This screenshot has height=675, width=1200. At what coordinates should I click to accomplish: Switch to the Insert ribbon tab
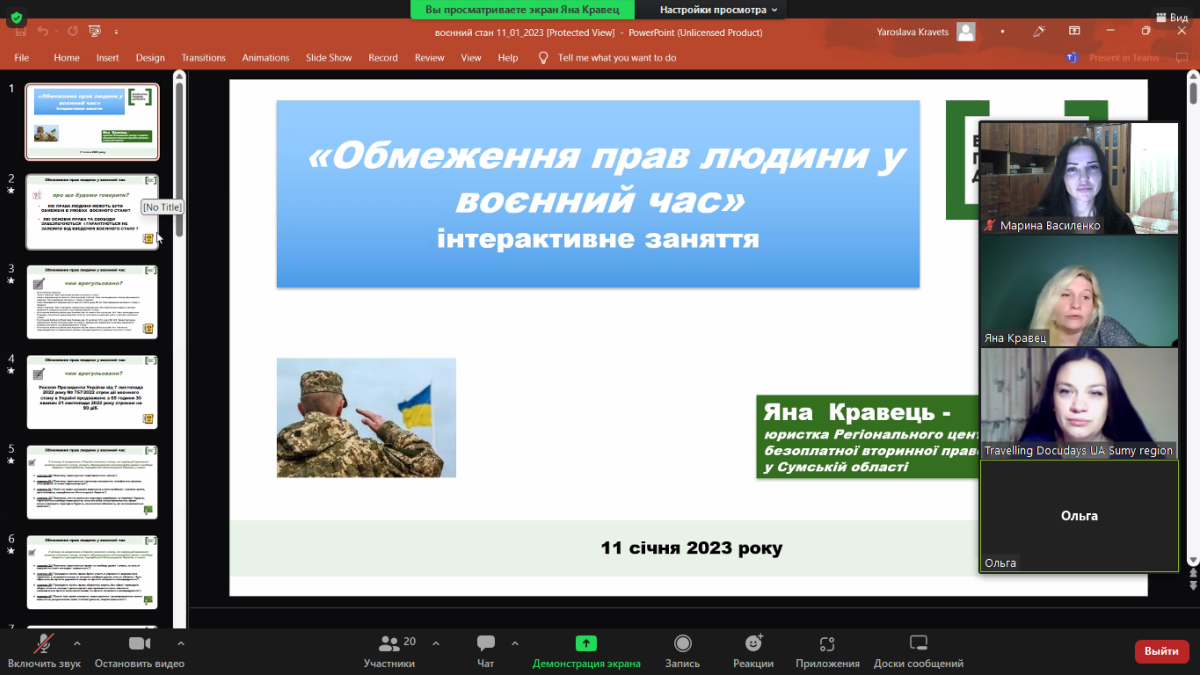pos(108,58)
